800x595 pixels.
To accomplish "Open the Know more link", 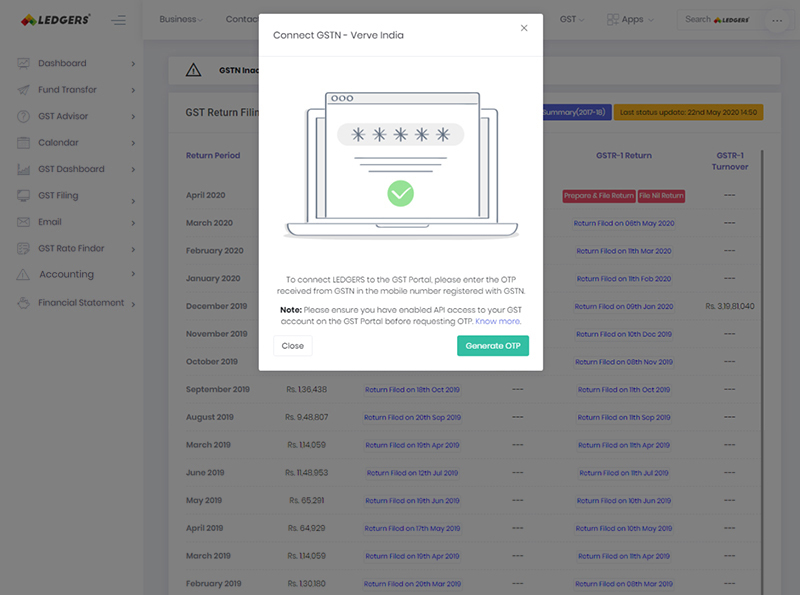I will pos(498,321).
